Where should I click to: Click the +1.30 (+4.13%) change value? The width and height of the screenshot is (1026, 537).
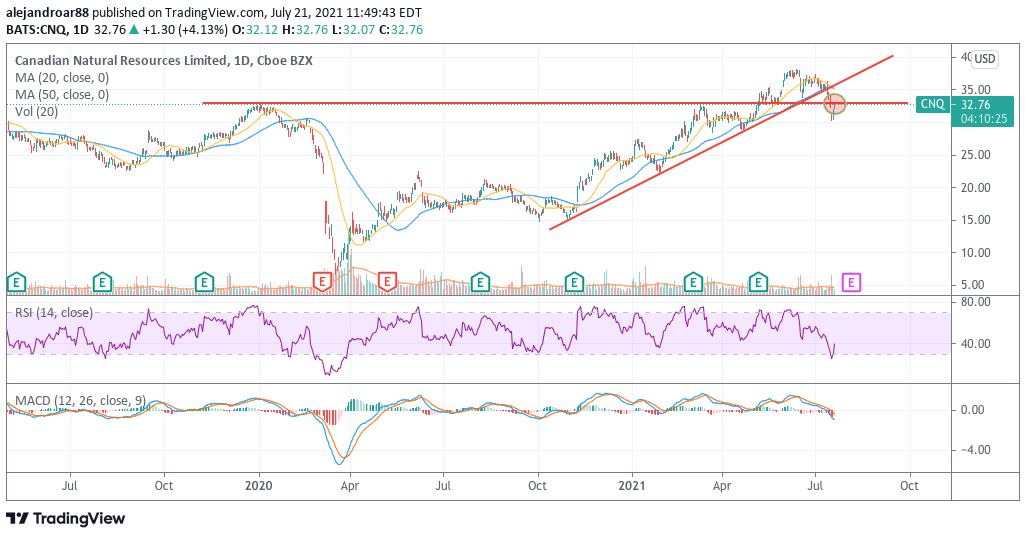coord(185,29)
